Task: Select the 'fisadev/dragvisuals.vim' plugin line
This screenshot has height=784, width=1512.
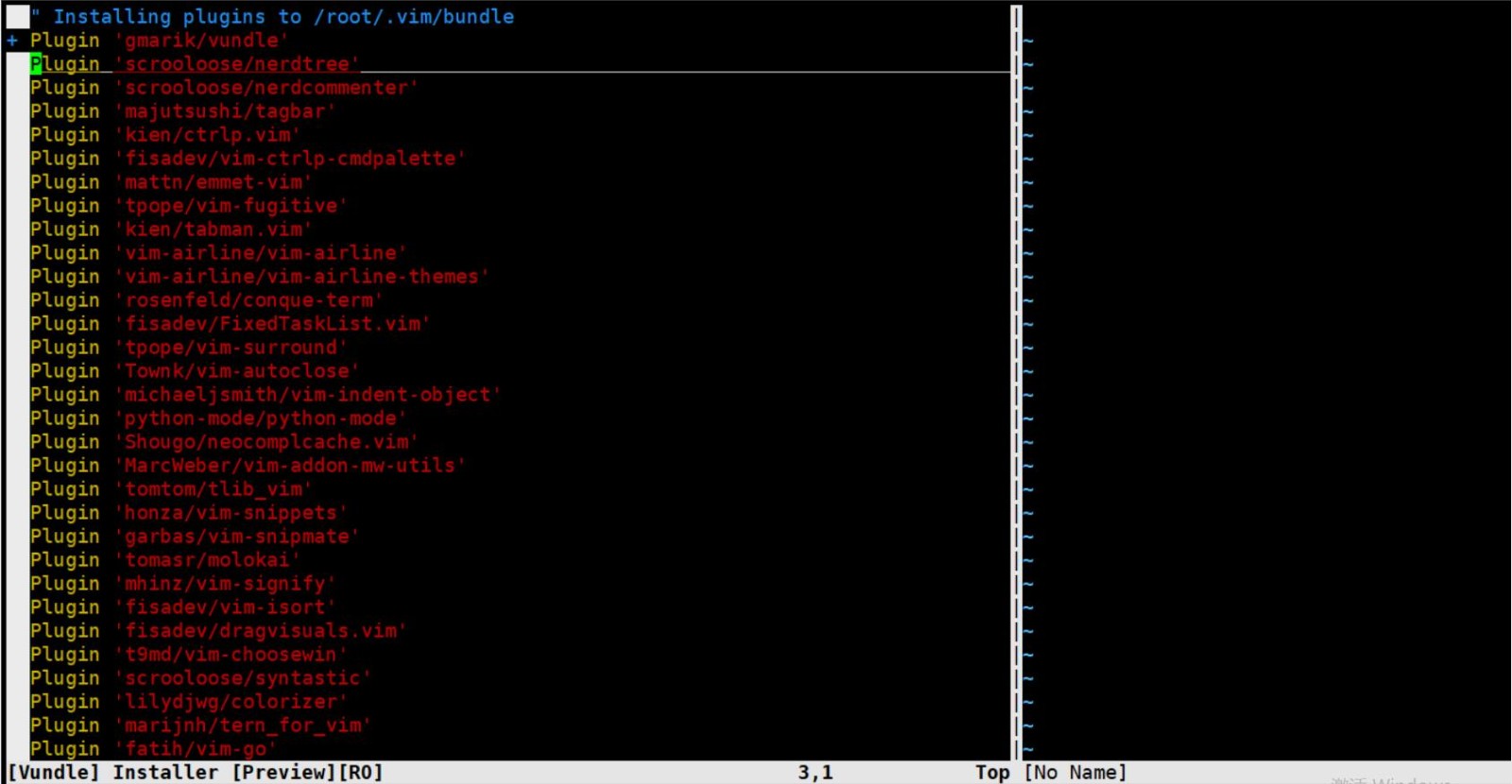Action: (x=218, y=631)
